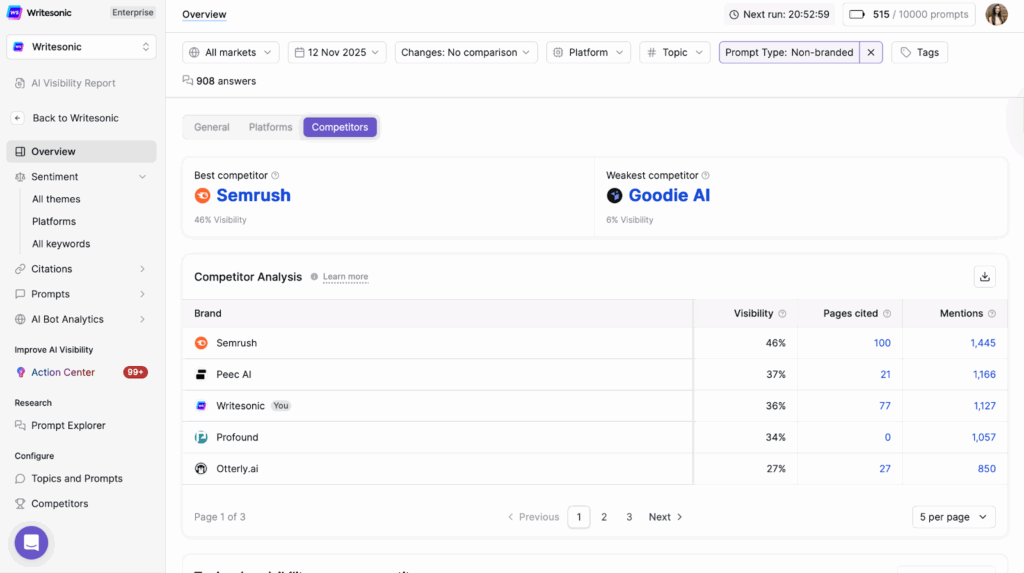Image resolution: width=1024 pixels, height=573 pixels.
Task: Click the Mentions column info icon
Action: (x=991, y=314)
